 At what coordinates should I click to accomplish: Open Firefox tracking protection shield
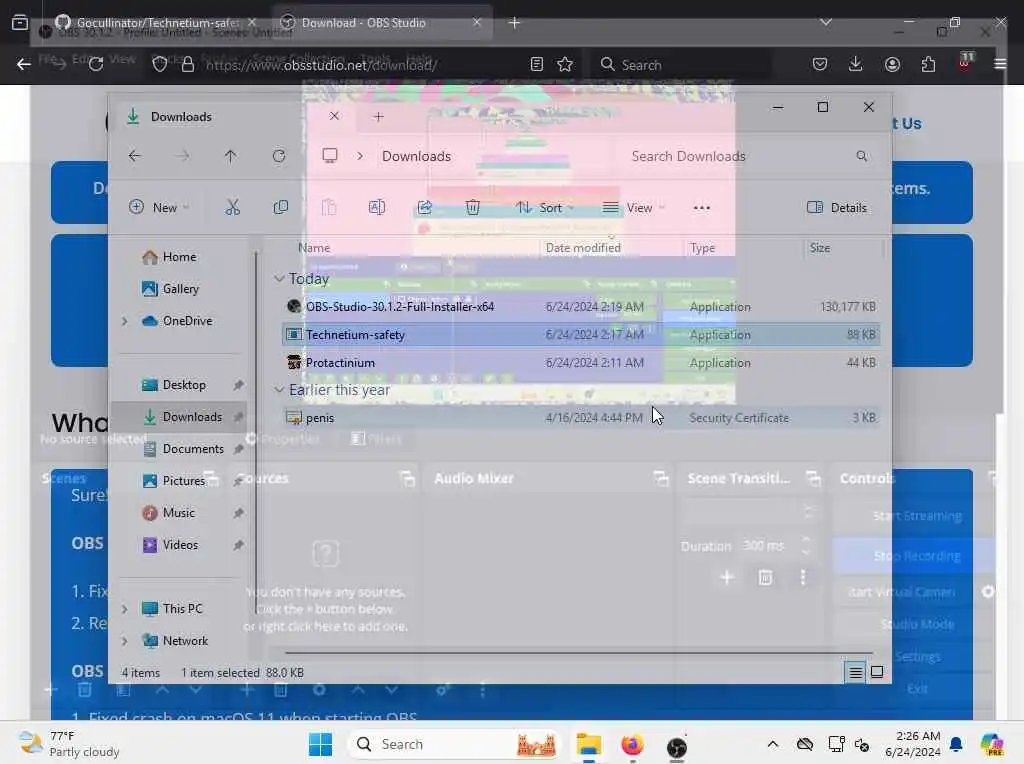(x=160, y=64)
